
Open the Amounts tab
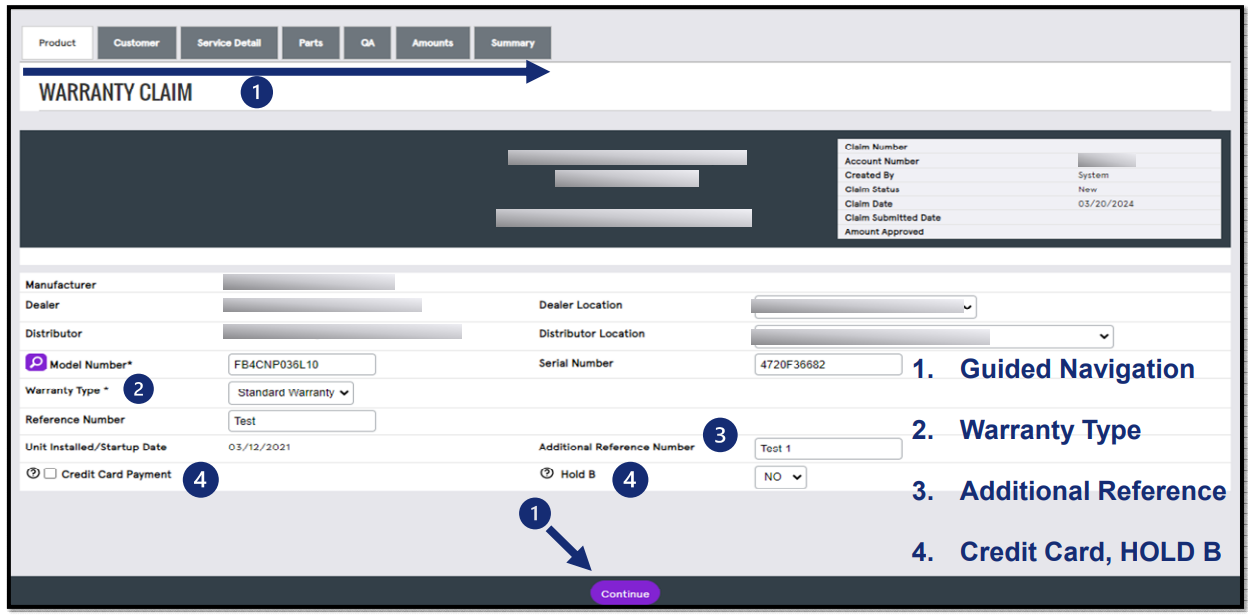[432, 42]
